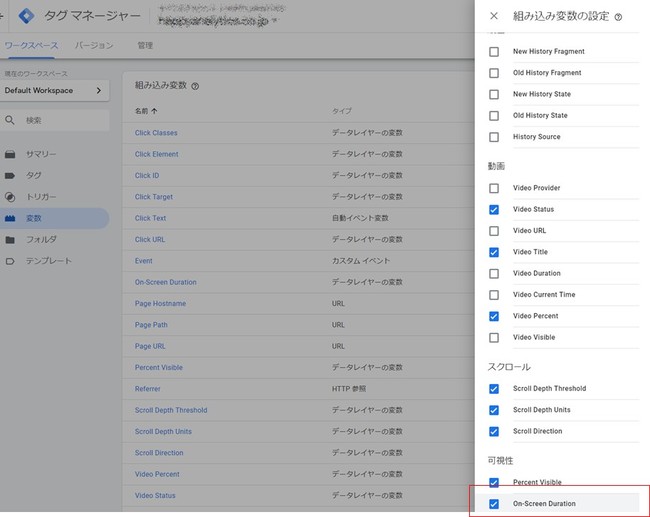Viewport: 650px width, 517px height.
Task: Click the フォルダ folder icon
Action: (x=10, y=240)
